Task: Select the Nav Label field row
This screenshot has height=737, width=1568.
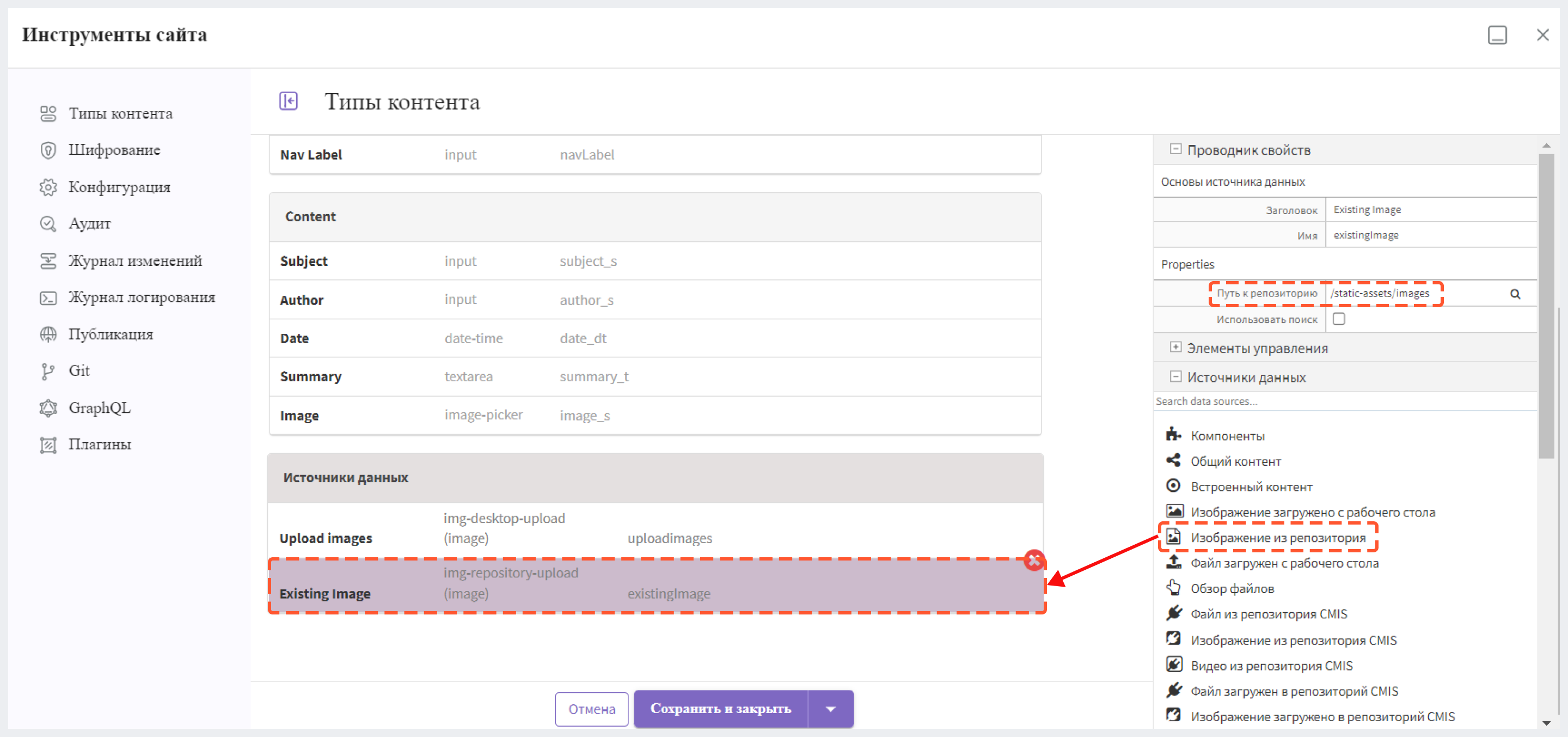Action: (x=655, y=155)
